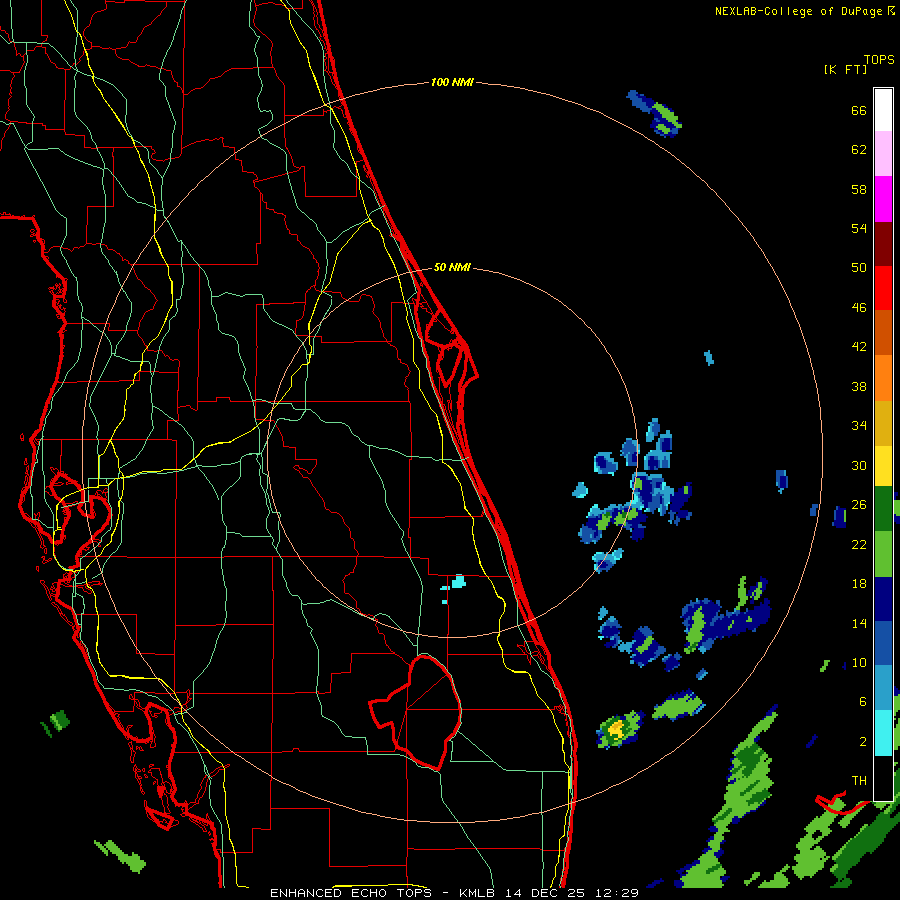Select the 34 value on the legend scale

tap(859, 426)
